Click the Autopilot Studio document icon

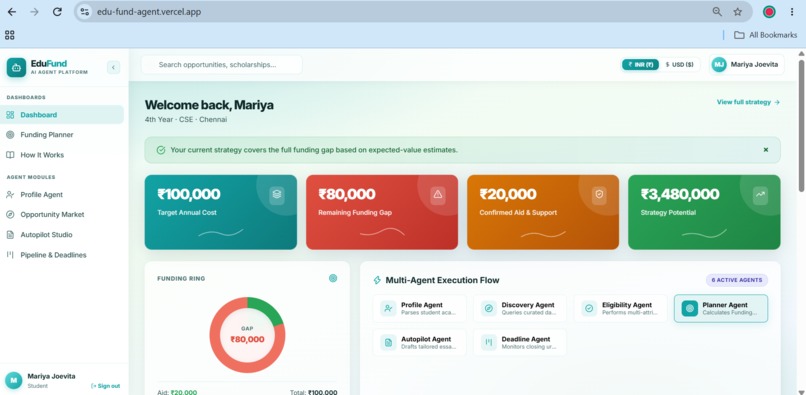(x=10, y=235)
